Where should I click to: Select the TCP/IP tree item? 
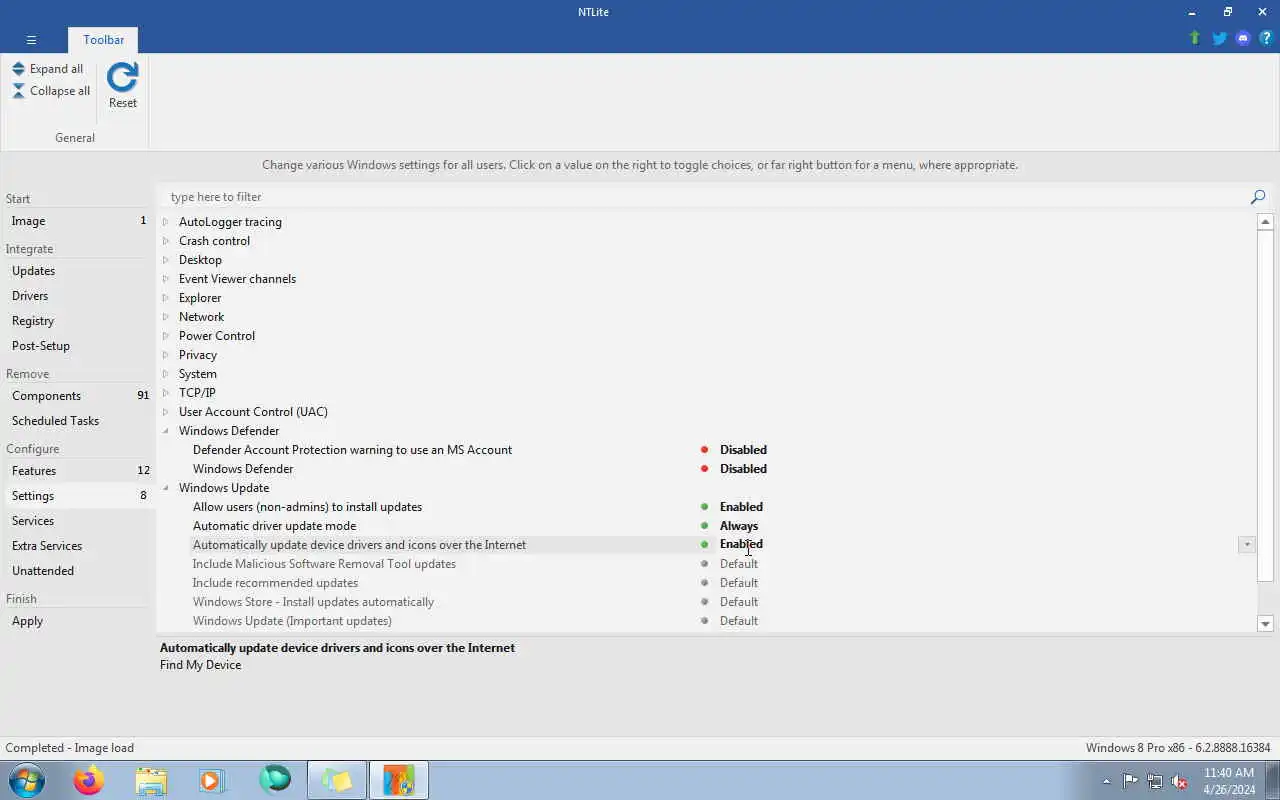[x=197, y=393]
